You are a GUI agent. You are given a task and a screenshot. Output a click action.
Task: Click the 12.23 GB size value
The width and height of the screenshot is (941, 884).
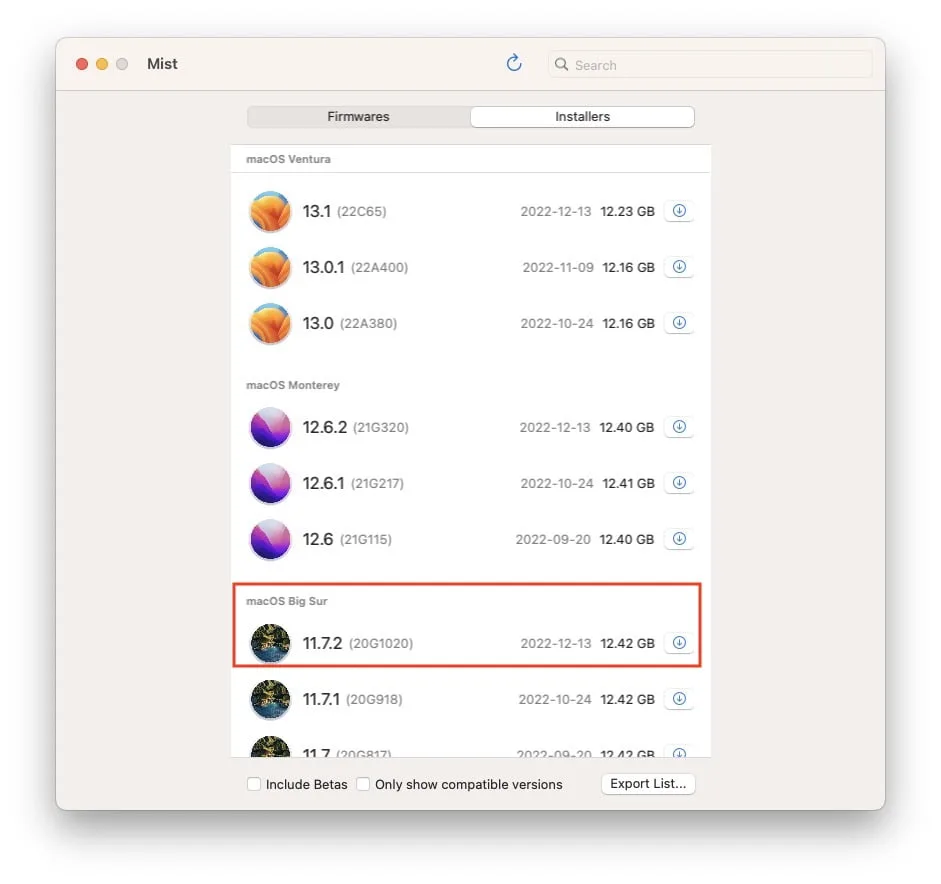pos(627,211)
